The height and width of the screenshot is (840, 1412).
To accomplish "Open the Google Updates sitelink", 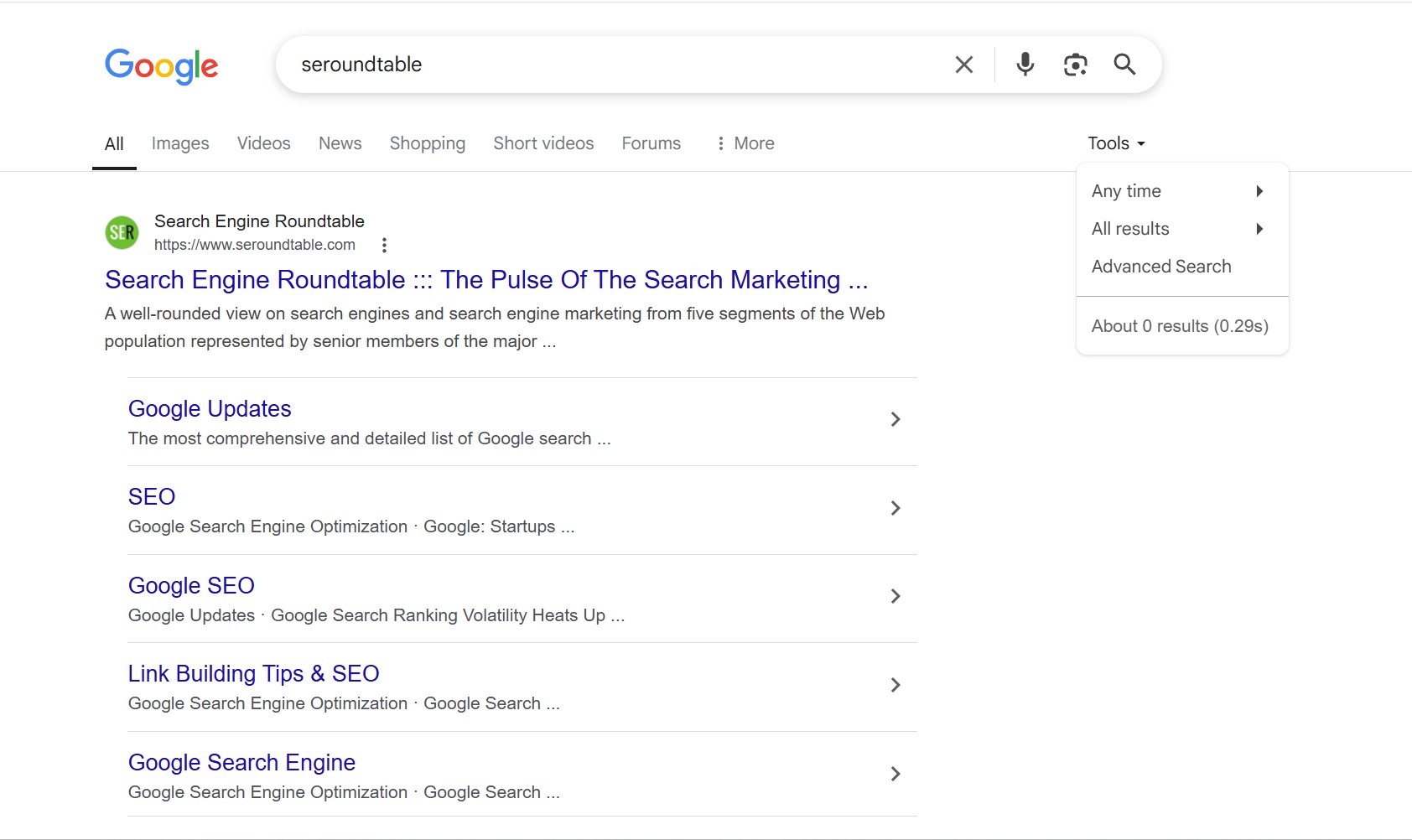I will click(x=210, y=408).
